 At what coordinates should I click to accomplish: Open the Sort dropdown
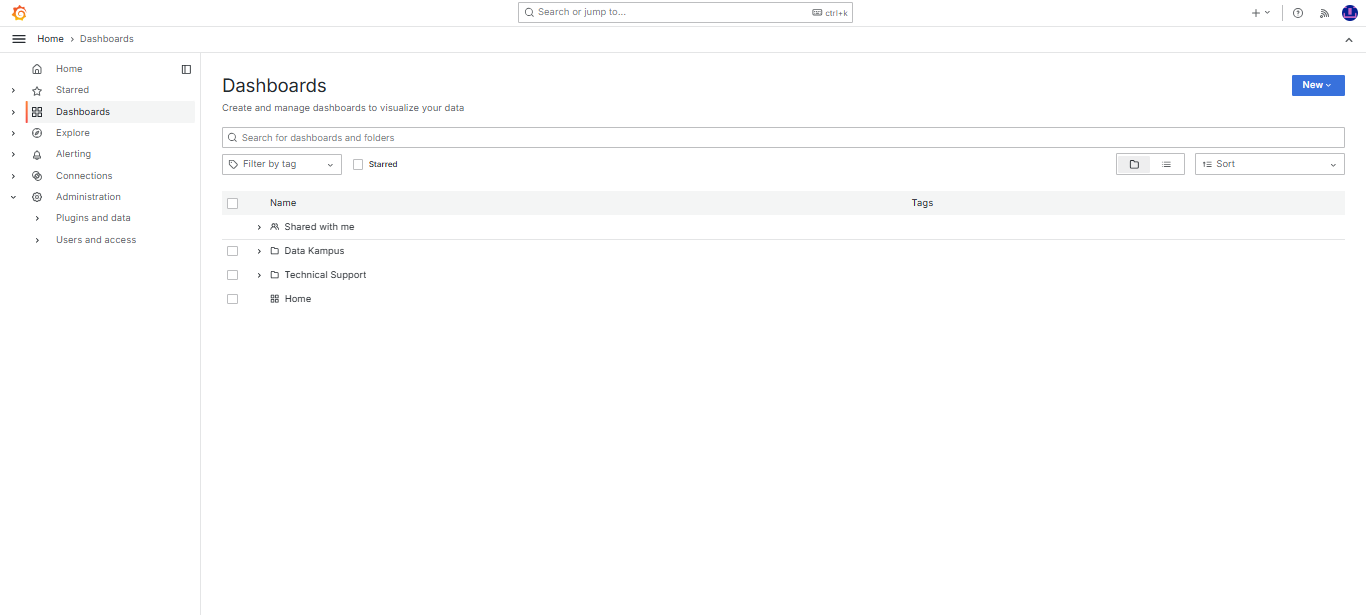tap(1269, 164)
